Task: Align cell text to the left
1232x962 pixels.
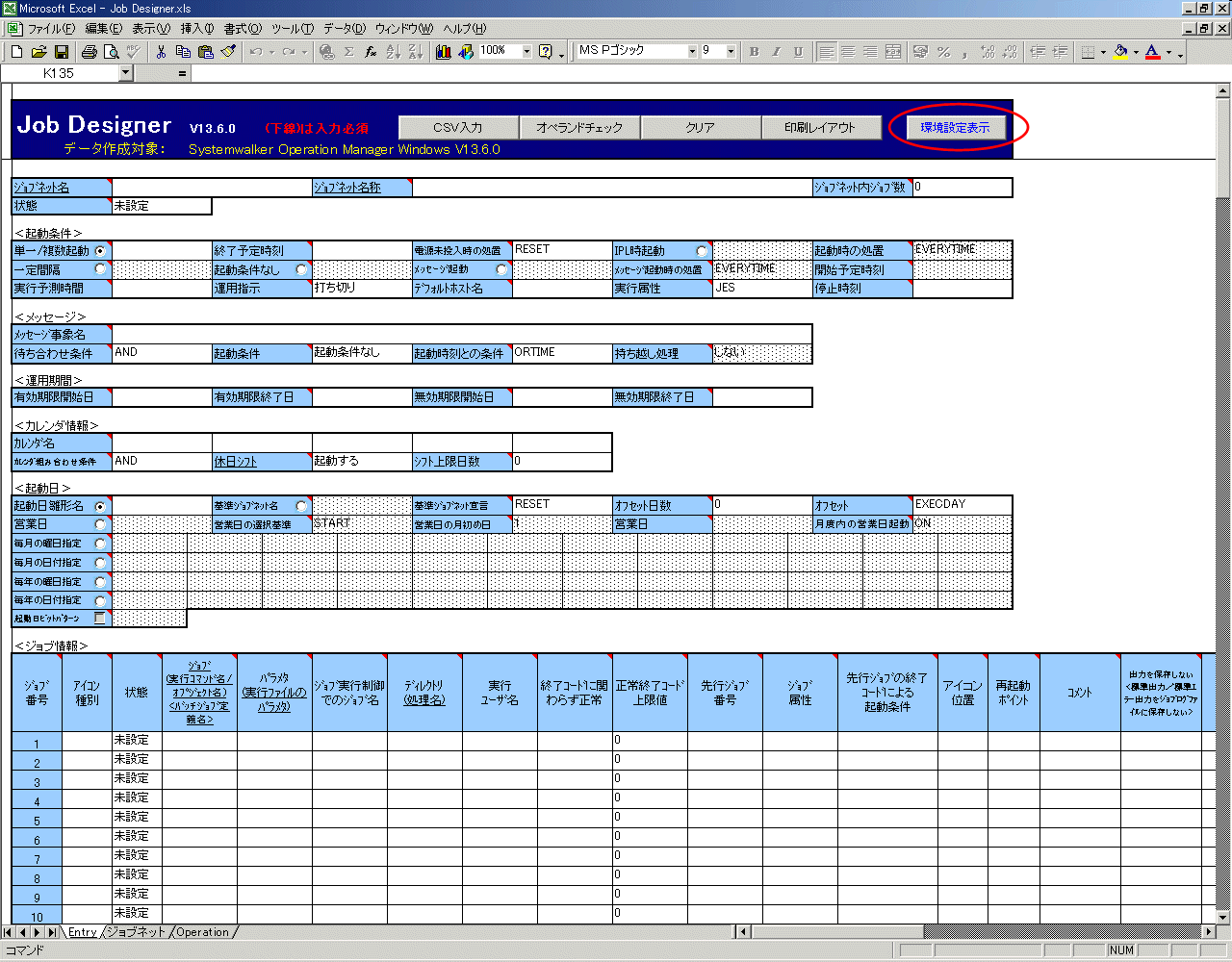Action: (826, 52)
